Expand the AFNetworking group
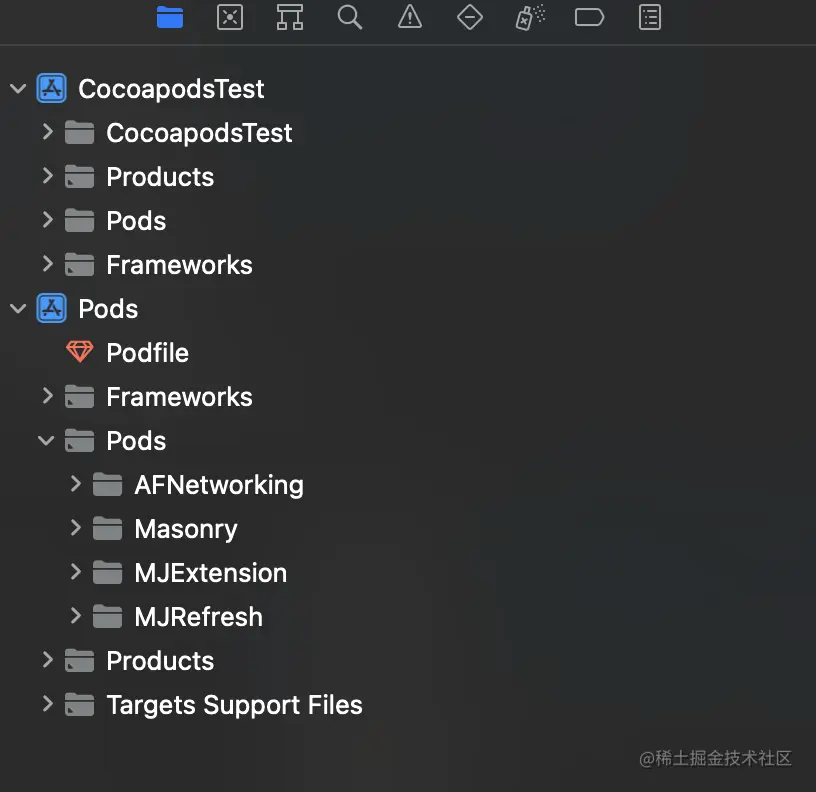The width and height of the screenshot is (816, 792). (75, 484)
